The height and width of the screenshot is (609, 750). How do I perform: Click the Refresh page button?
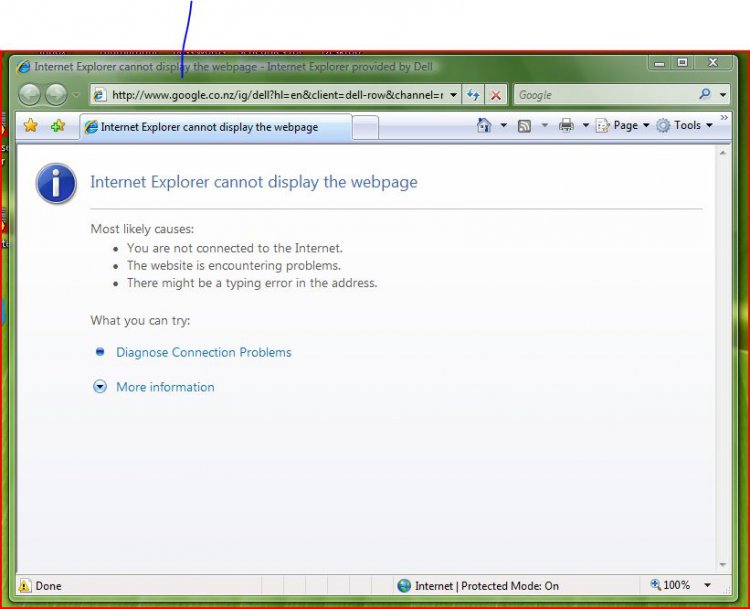coord(474,95)
